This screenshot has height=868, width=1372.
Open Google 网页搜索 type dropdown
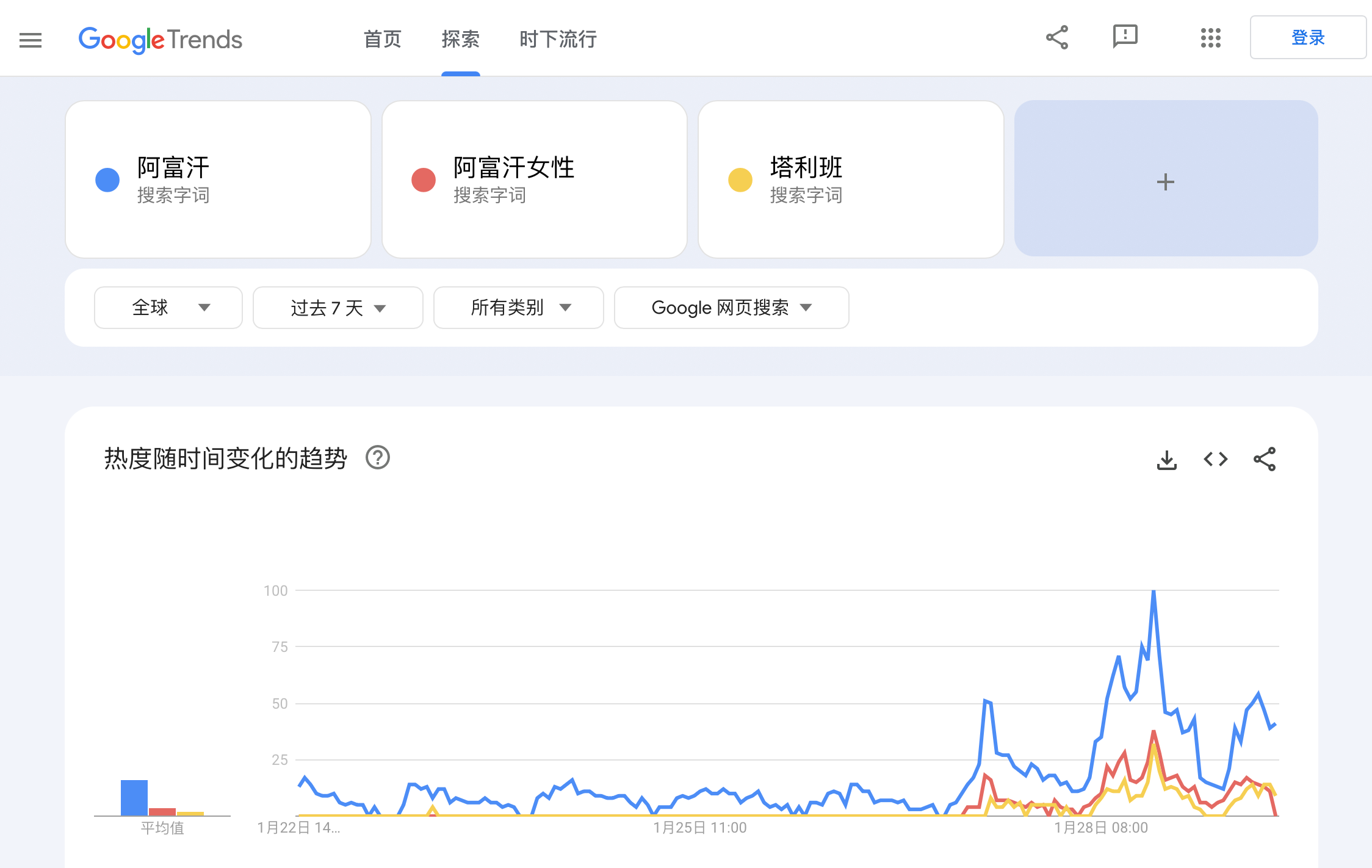click(x=731, y=308)
